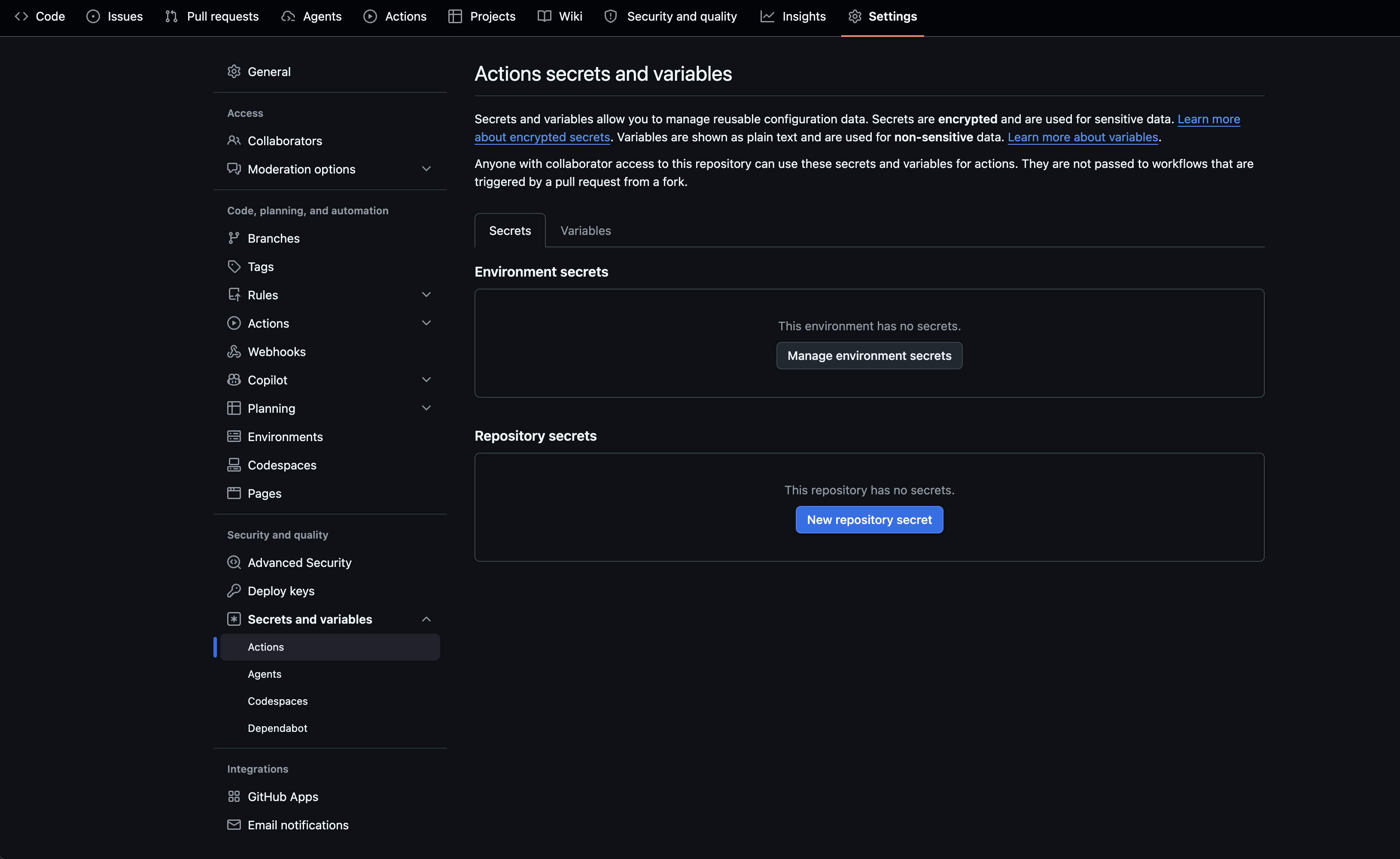Click the Issues circle icon

pos(93,16)
